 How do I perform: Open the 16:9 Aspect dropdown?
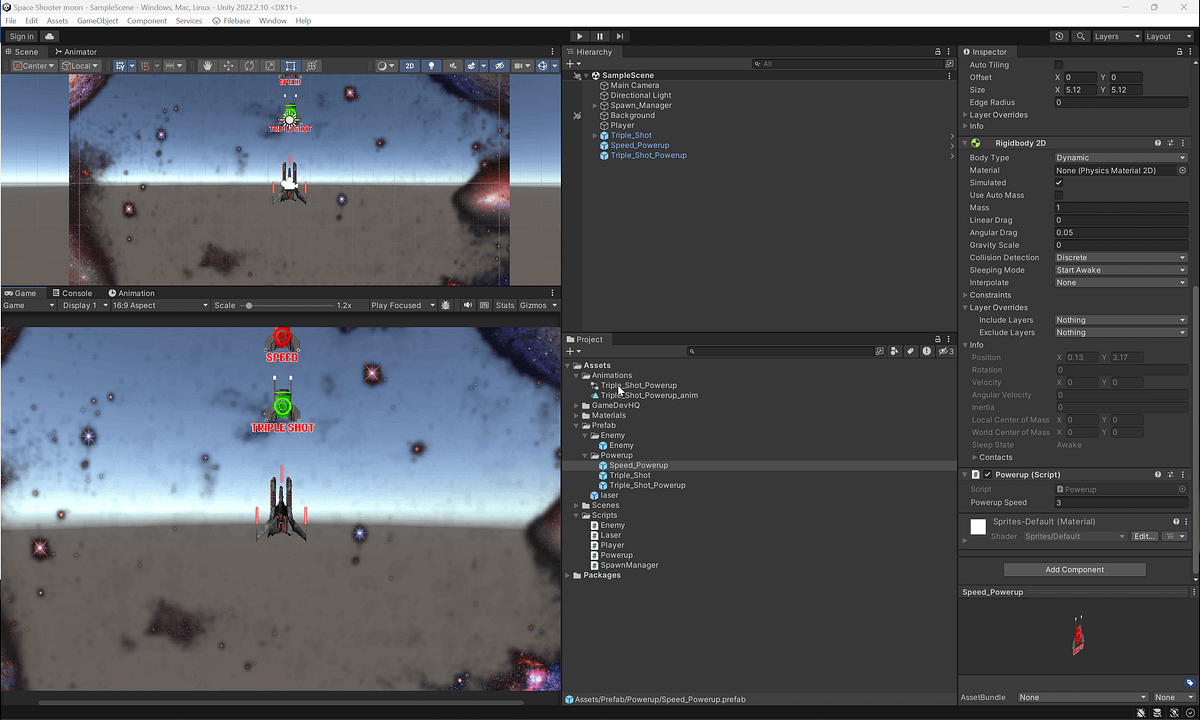[x=160, y=305]
